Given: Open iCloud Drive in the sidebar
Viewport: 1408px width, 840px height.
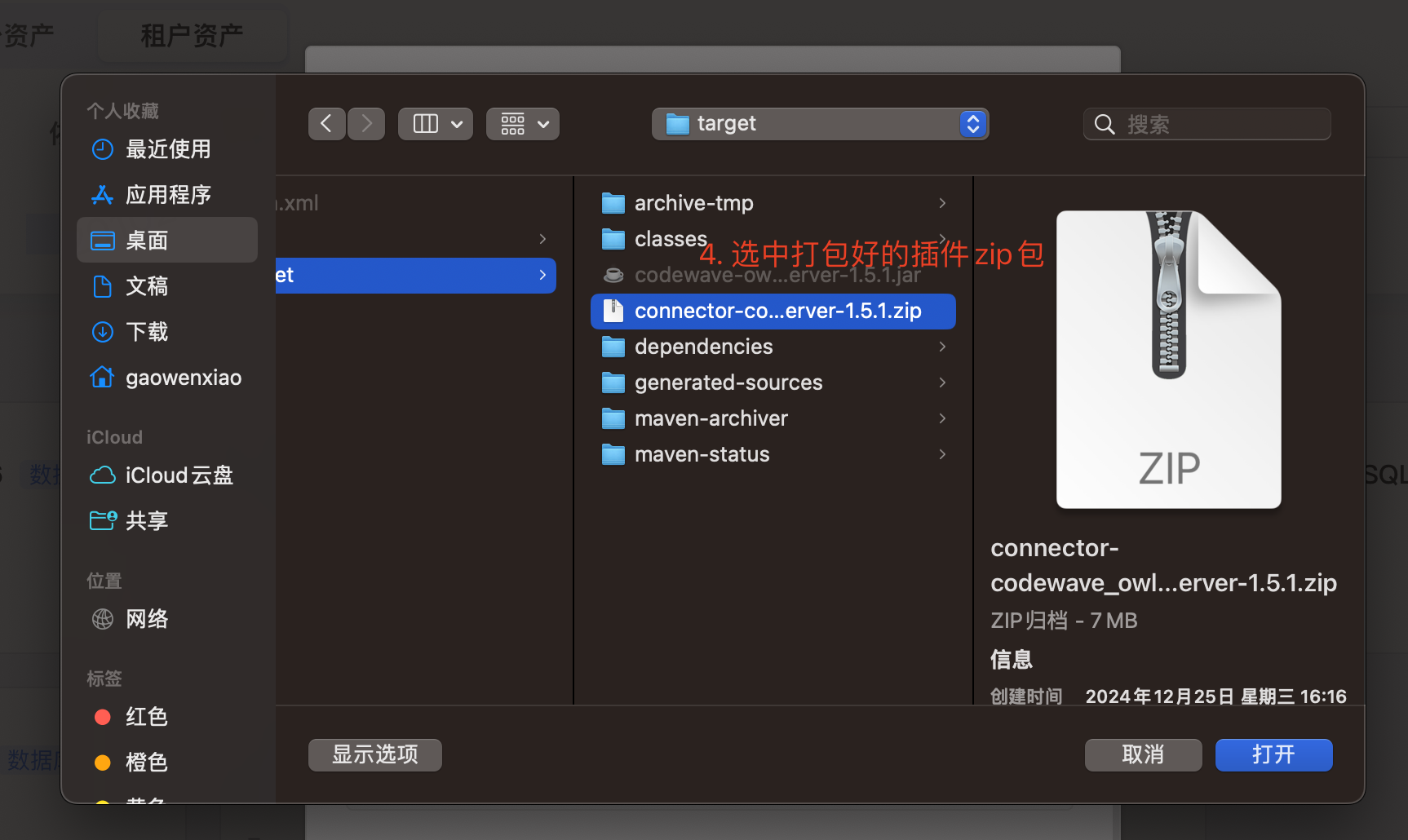Looking at the screenshot, I should tap(167, 475).
